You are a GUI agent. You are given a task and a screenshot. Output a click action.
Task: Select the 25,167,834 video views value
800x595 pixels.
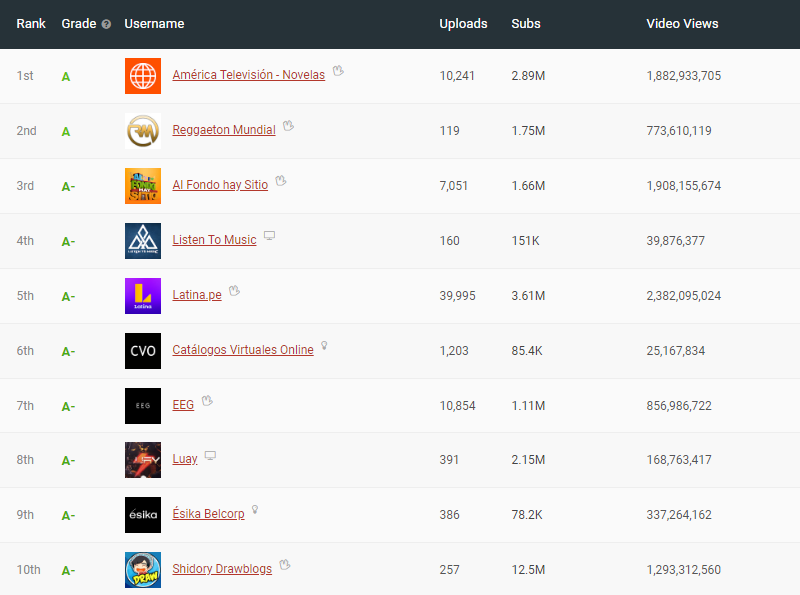pyautogui.click(x=676, y=351)
